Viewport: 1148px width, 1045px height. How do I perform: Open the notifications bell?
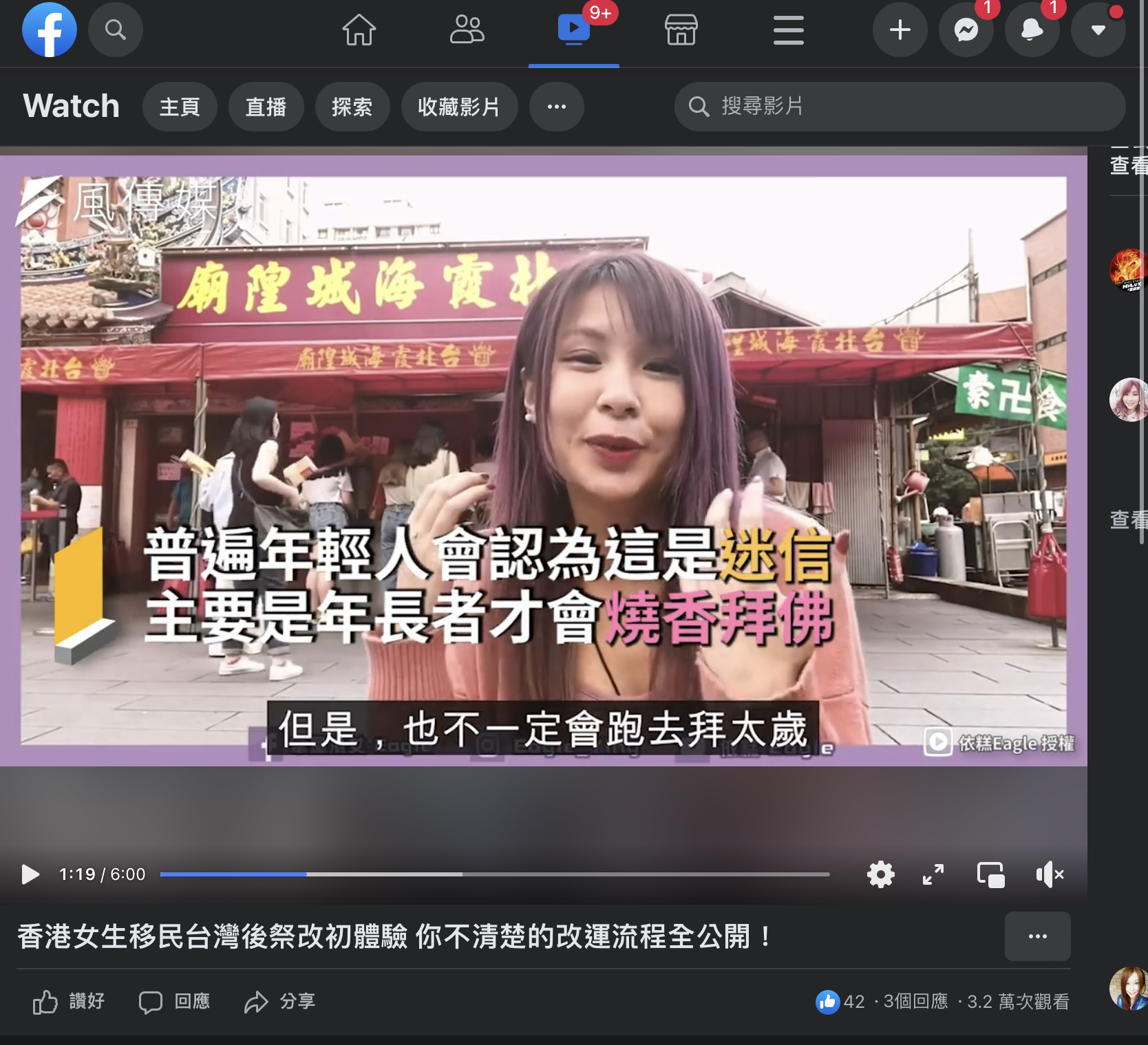point(1032,30)
